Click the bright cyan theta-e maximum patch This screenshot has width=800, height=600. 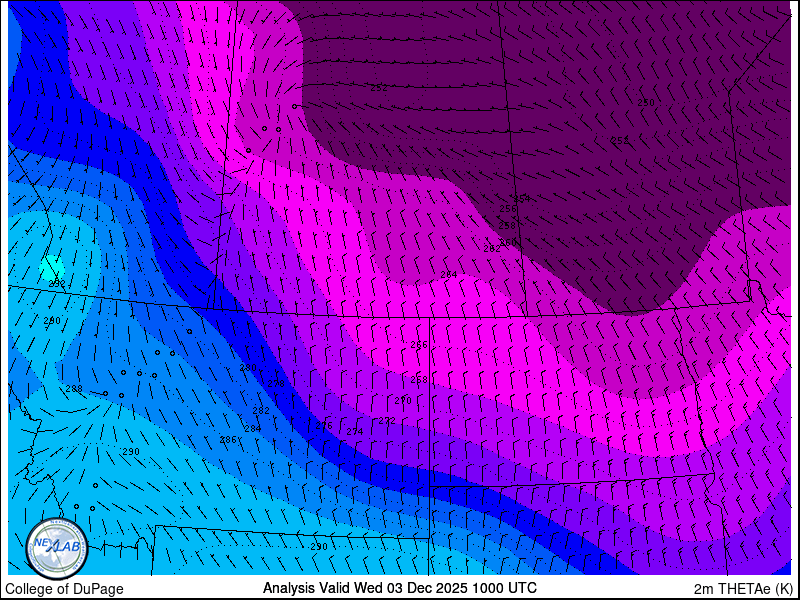click(x=53, y=268)
